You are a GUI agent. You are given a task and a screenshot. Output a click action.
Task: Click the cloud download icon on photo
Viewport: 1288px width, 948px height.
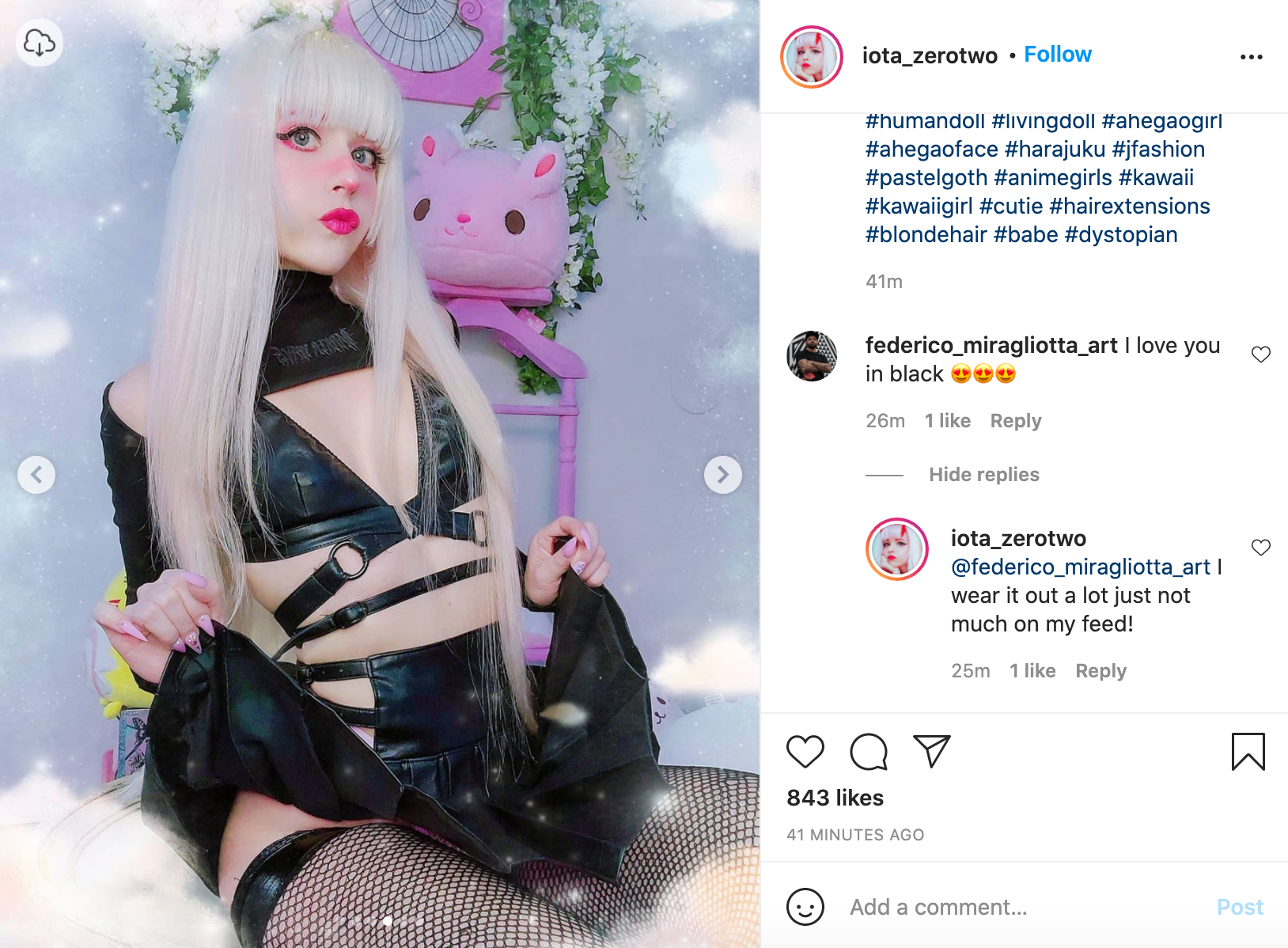pos(40,43)
